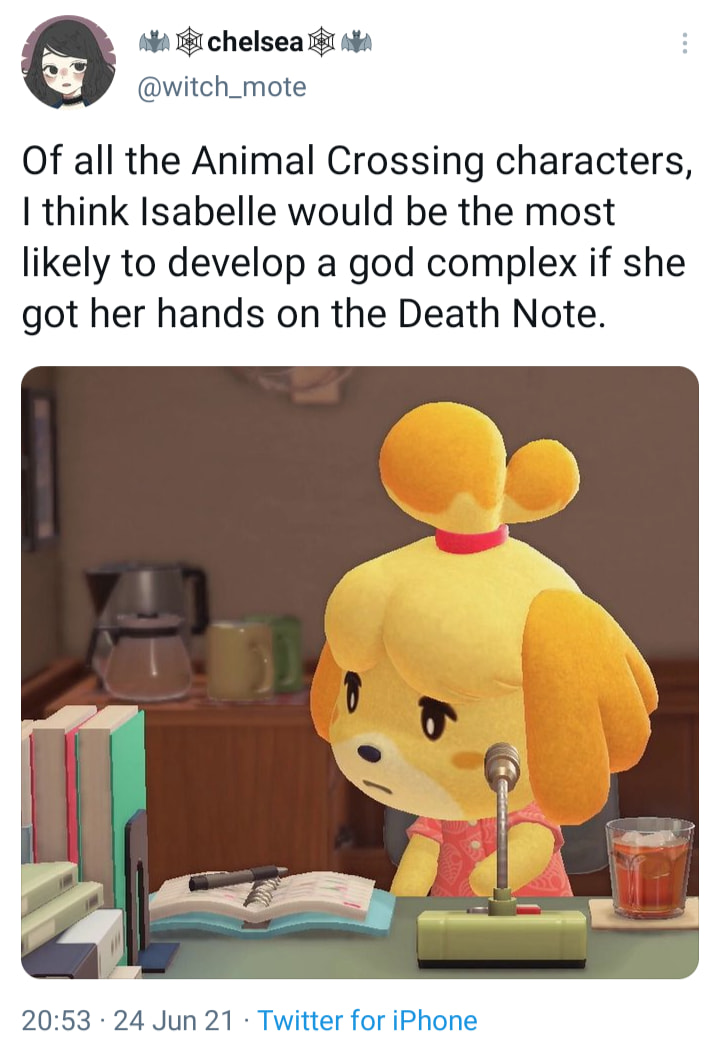Click the display name chelsea
The width and height of the screenshot is (720, 1049).
coord(255,41)
